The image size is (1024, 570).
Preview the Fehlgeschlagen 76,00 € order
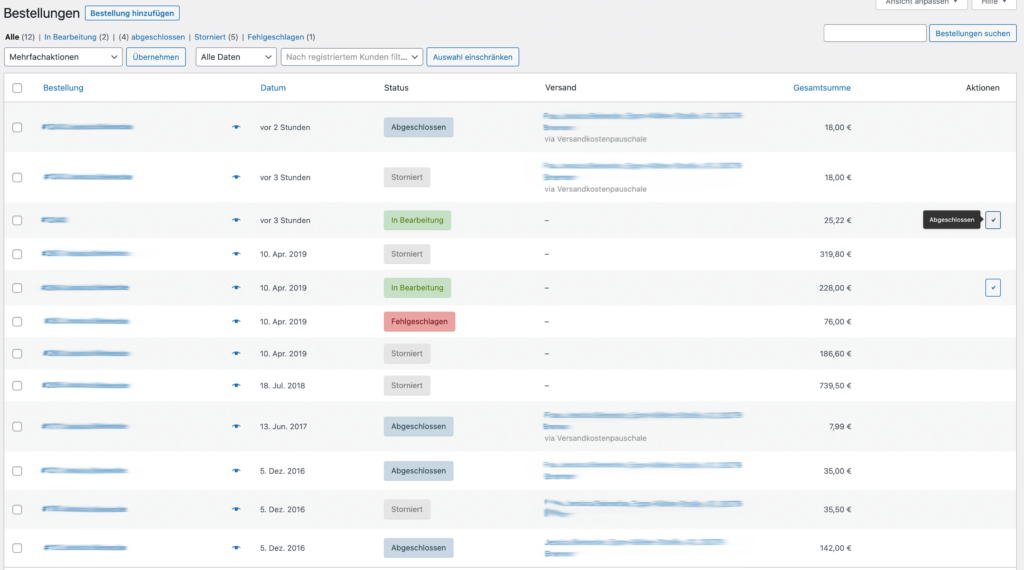(x=236, y=321)
